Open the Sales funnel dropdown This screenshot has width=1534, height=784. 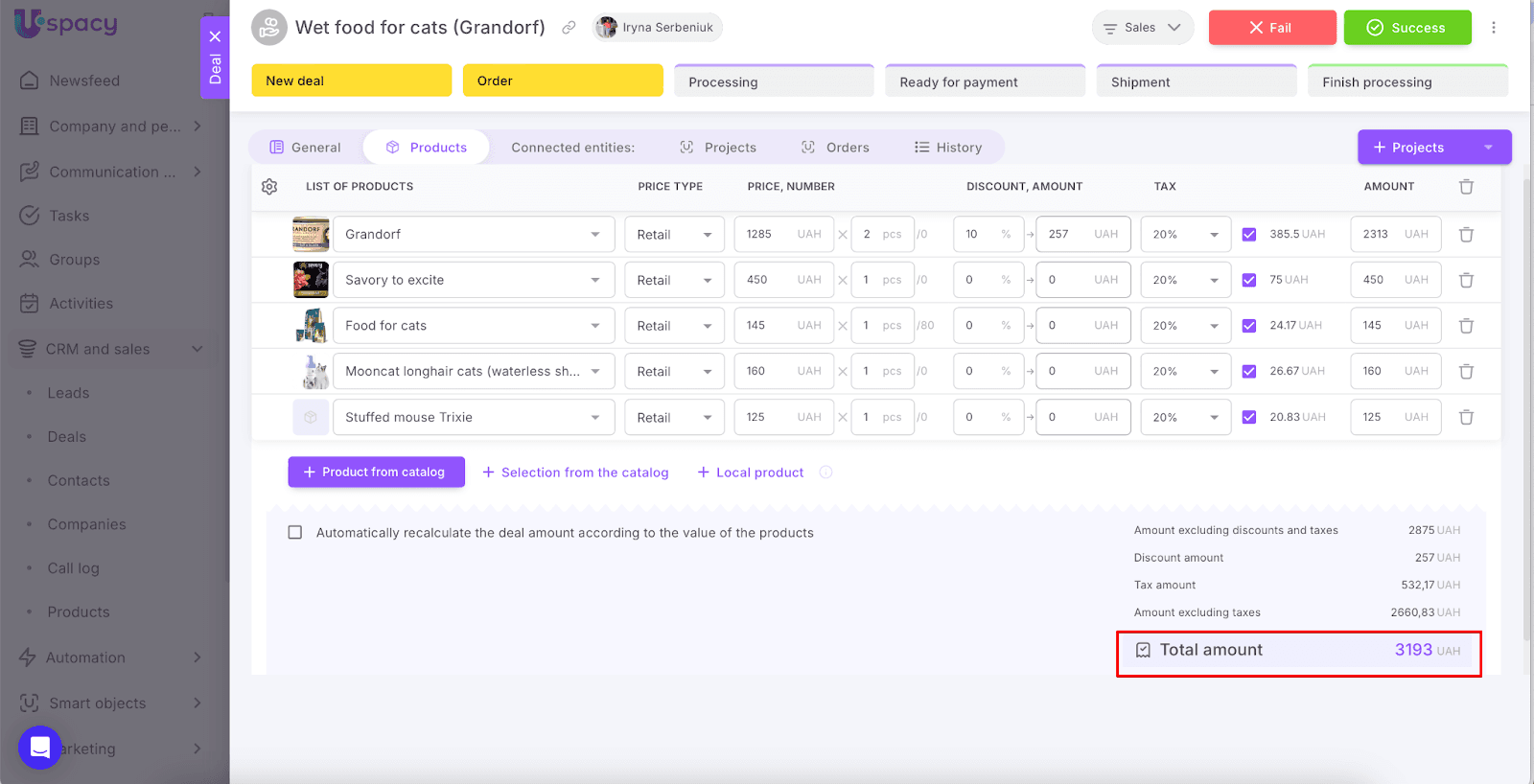point(1142,28)
